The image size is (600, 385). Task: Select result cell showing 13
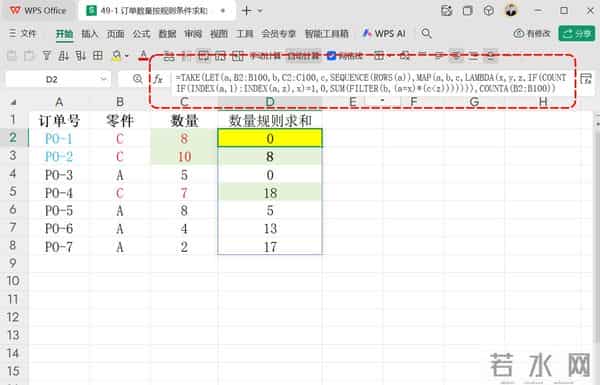point(270,229)
